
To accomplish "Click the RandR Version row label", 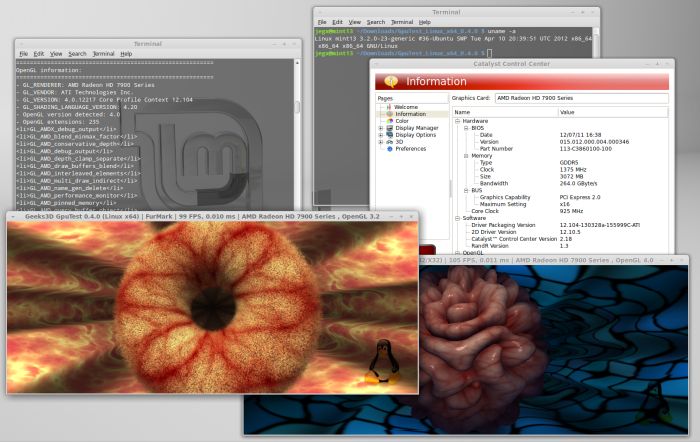I will coord(490,246).
